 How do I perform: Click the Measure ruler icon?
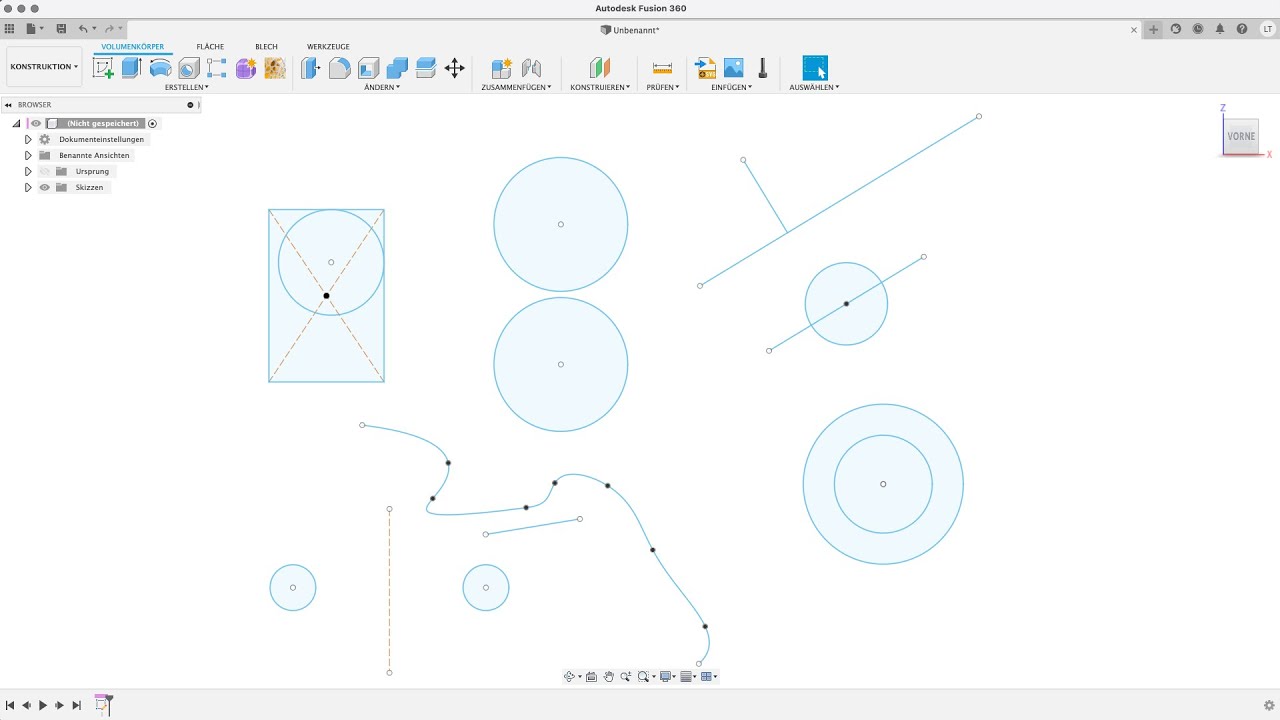click(662, 68)
